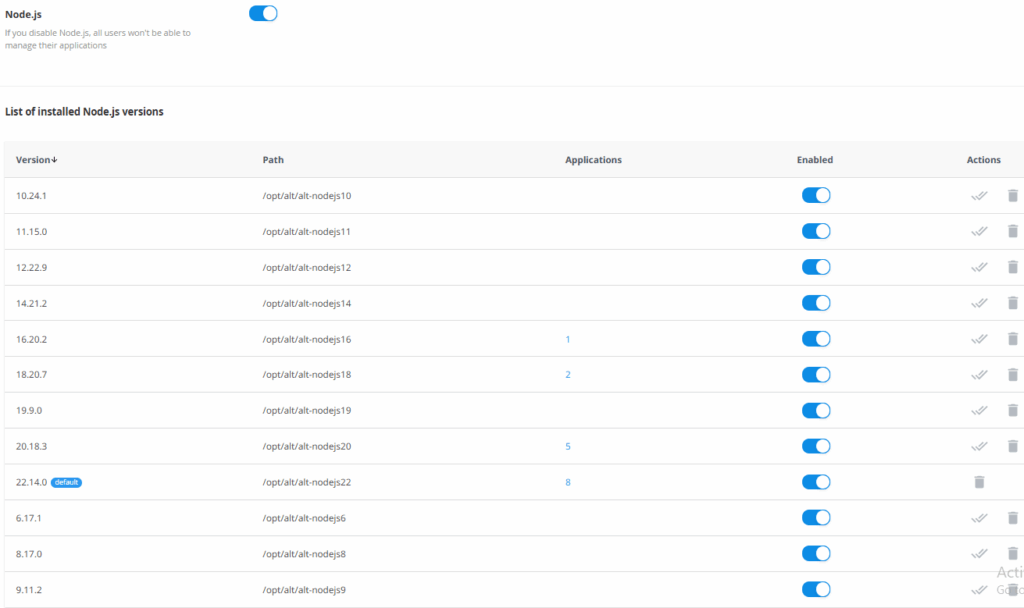Delete Node.js version 9.11.2
Image resolution: width=1024 pixels, height=608 pixels.
[x=1013, y=589]
